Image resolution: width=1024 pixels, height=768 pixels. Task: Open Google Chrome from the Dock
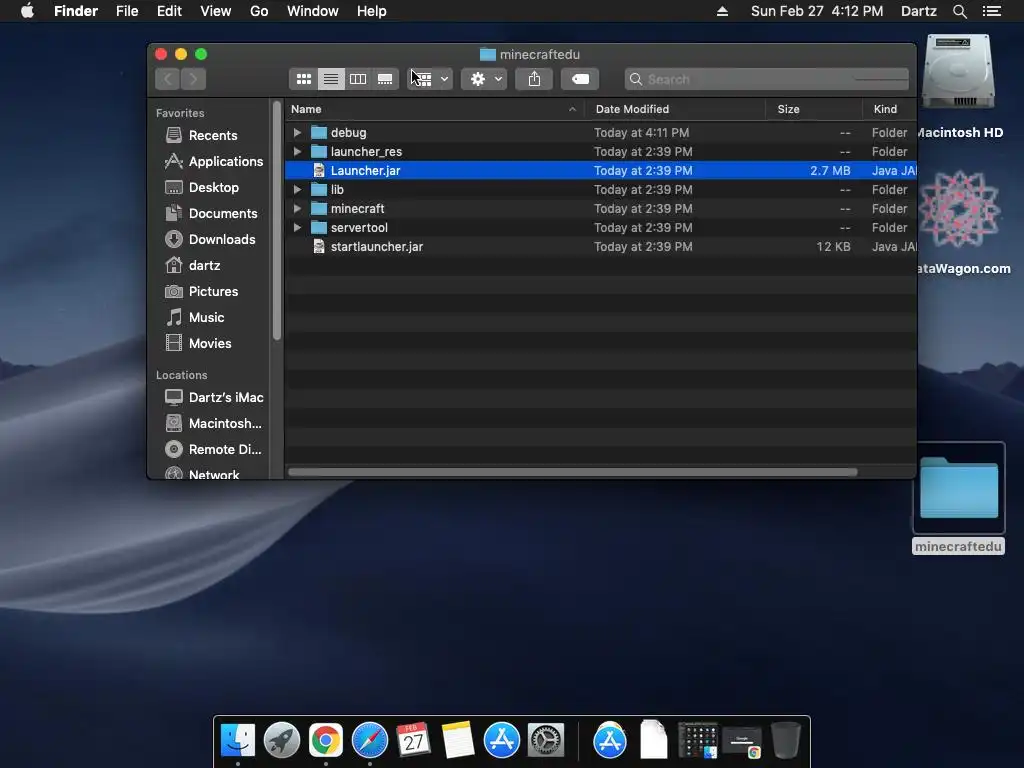(326, 741)
